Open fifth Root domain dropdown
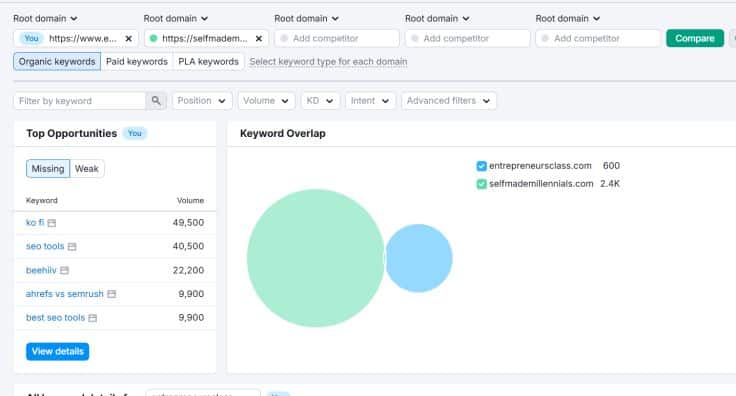The height and width of the screenshot is (396, 736). 567,19
